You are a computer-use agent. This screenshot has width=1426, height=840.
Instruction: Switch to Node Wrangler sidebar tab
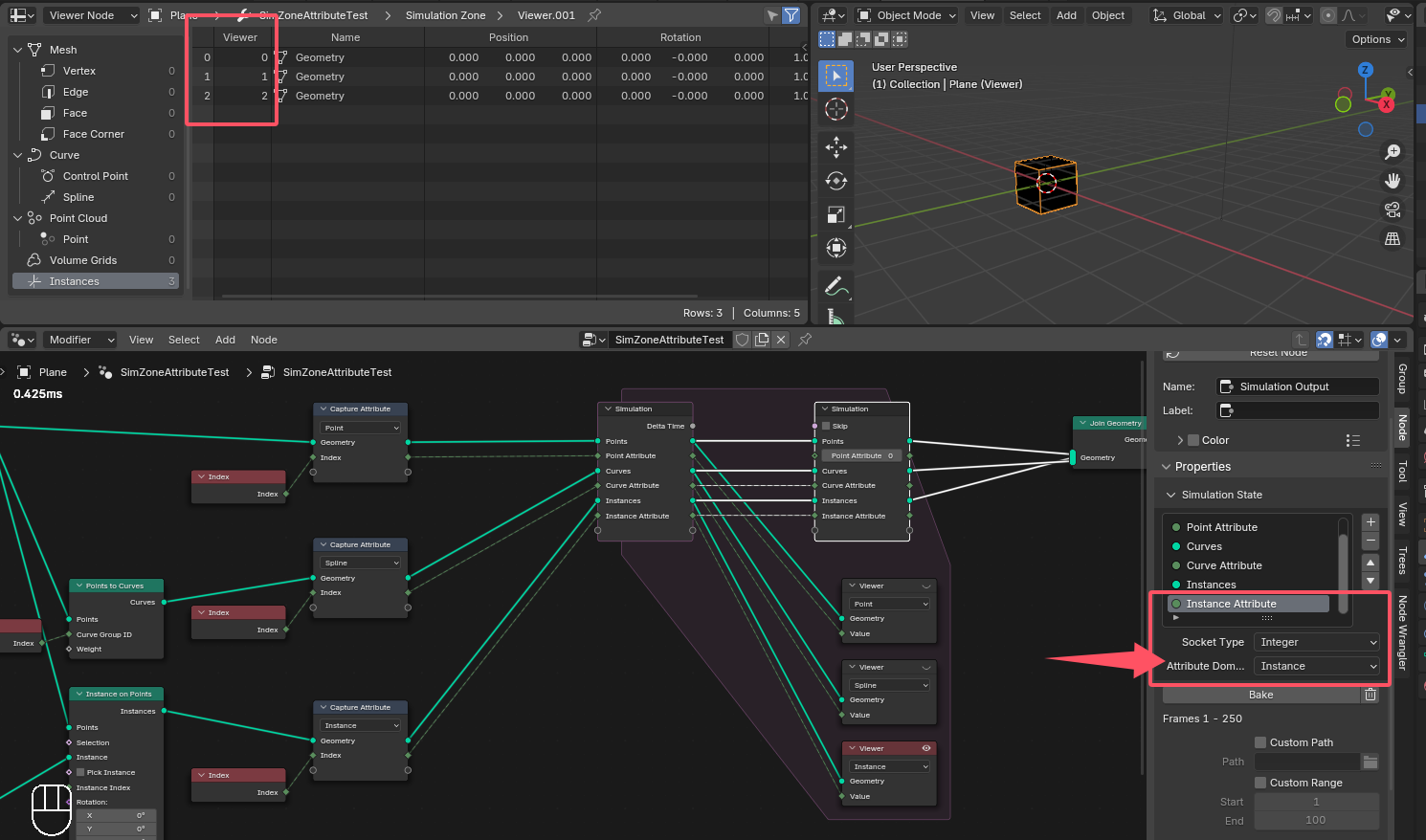point(1402,632)
